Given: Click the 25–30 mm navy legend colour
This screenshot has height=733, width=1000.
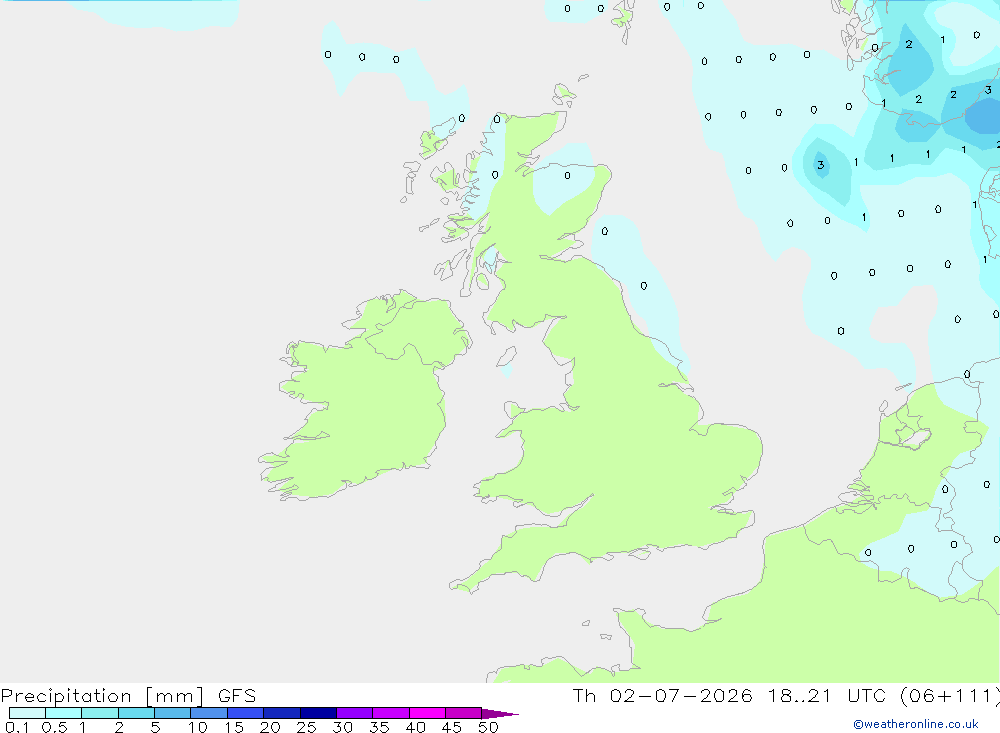Looking at the screenshot, I should 318,713.
